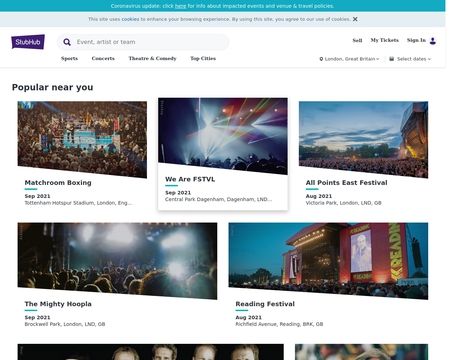Open the All Points East Festival image
Viewport: 450px width, 360px height.
pyautogui.click(x=364, y=139)
